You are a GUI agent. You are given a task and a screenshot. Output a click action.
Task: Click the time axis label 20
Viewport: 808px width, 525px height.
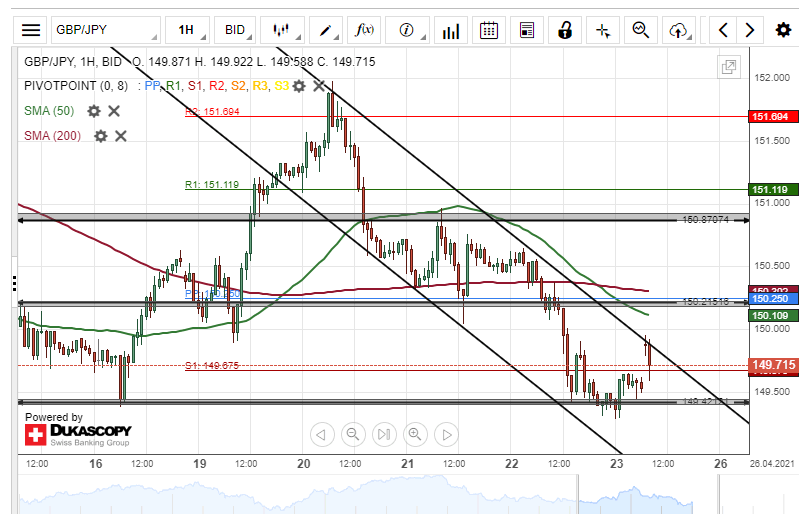point(304,464)
